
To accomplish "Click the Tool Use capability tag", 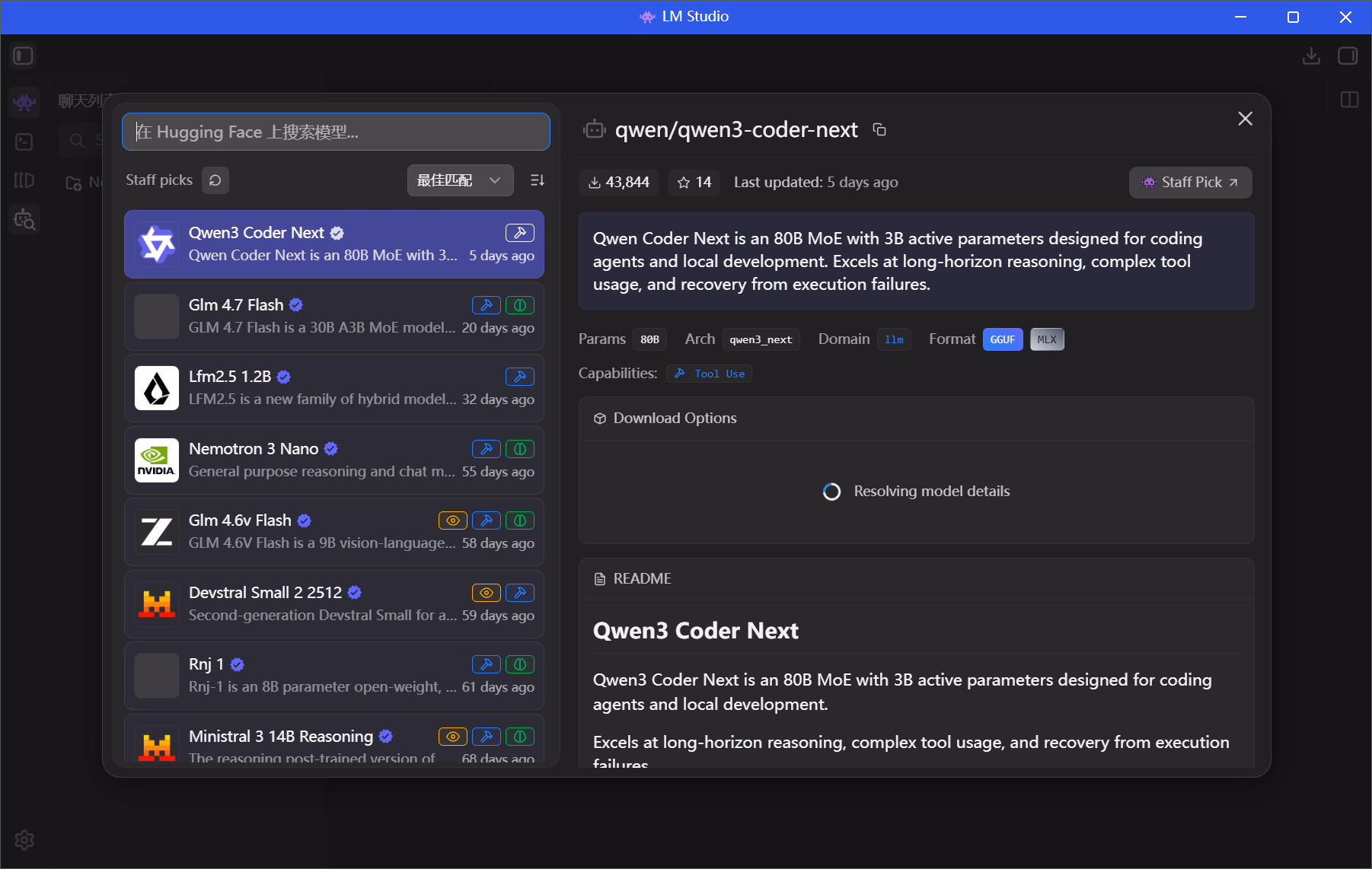I will (x=709, y=374).
